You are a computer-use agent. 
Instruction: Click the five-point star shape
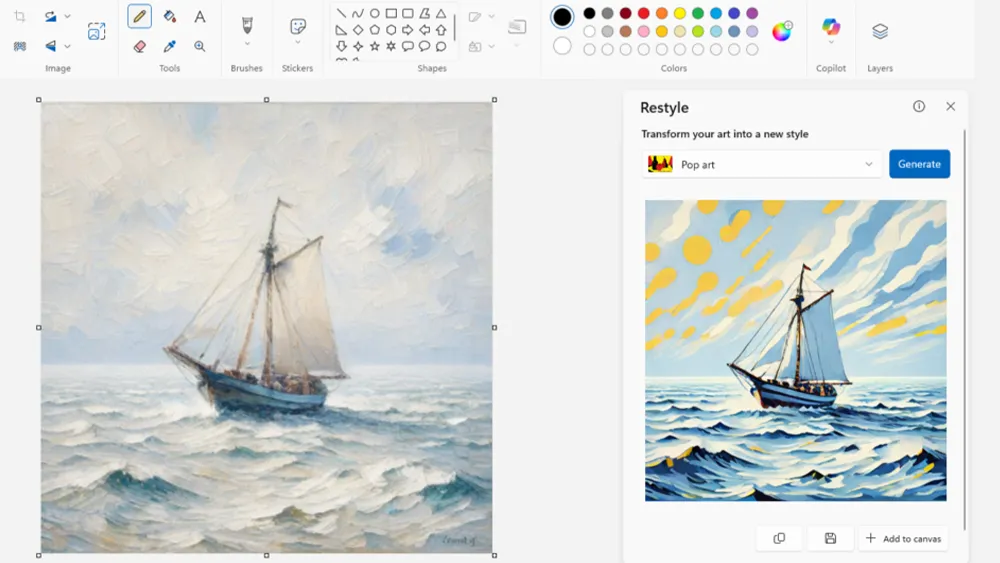pyautogui.click(x=375, y=46)
